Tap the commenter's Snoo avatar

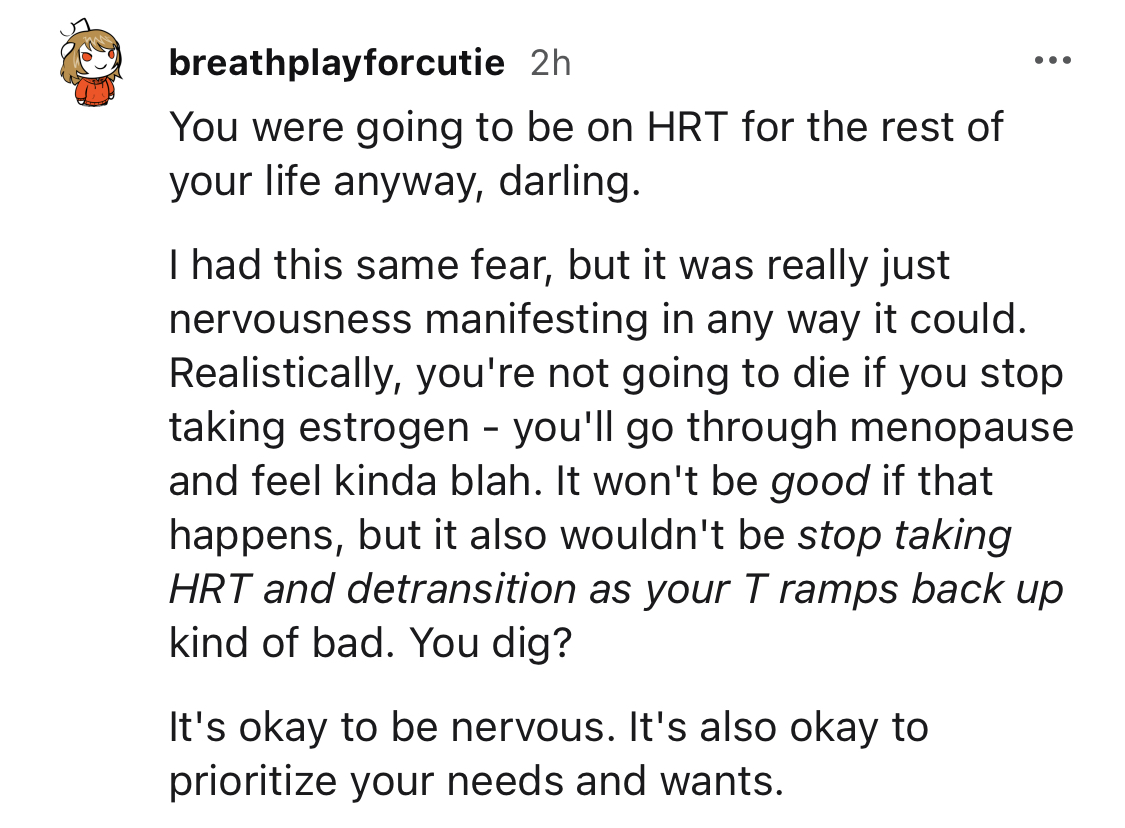point(90,63)
